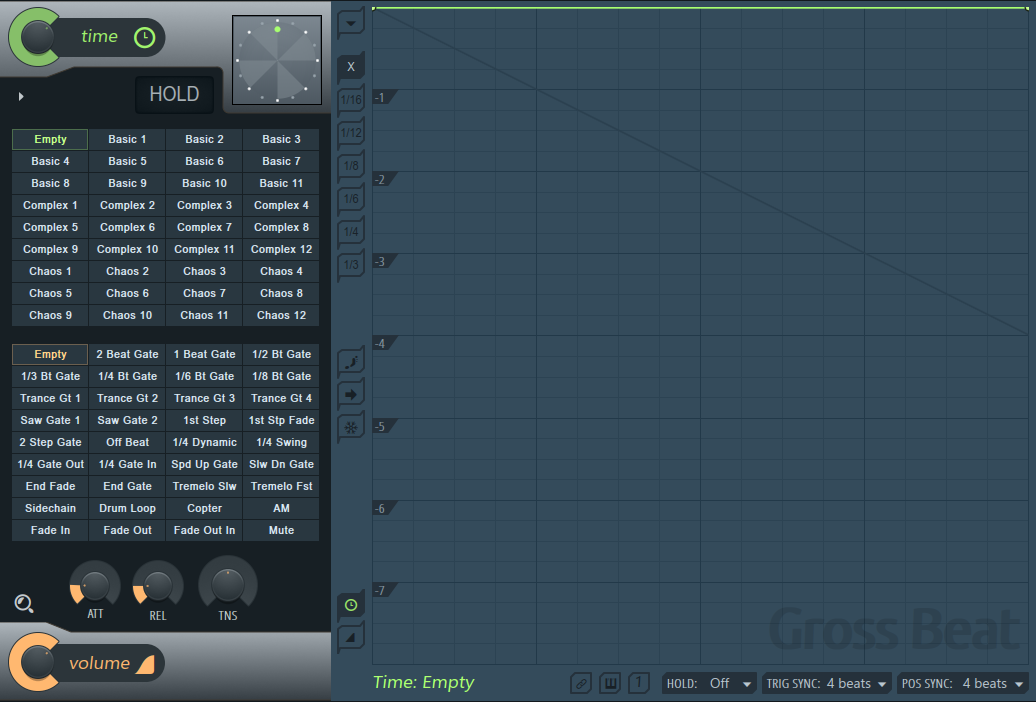Select the Tremelo Fst preset
1036x702 pixels.
coord(281,487)
